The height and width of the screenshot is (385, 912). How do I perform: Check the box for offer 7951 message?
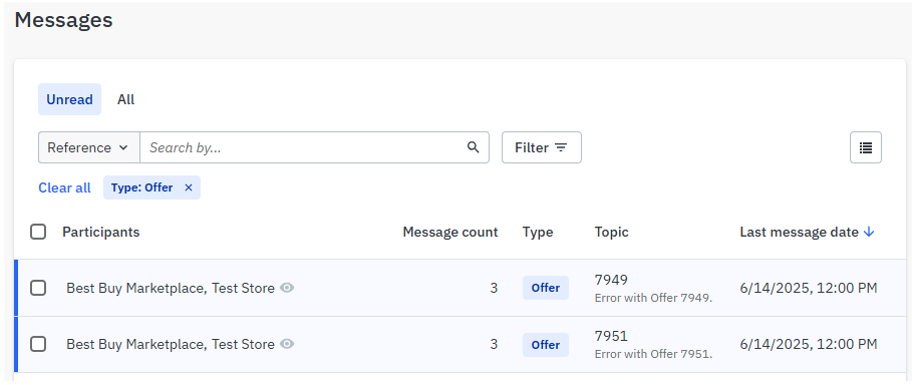38,344
